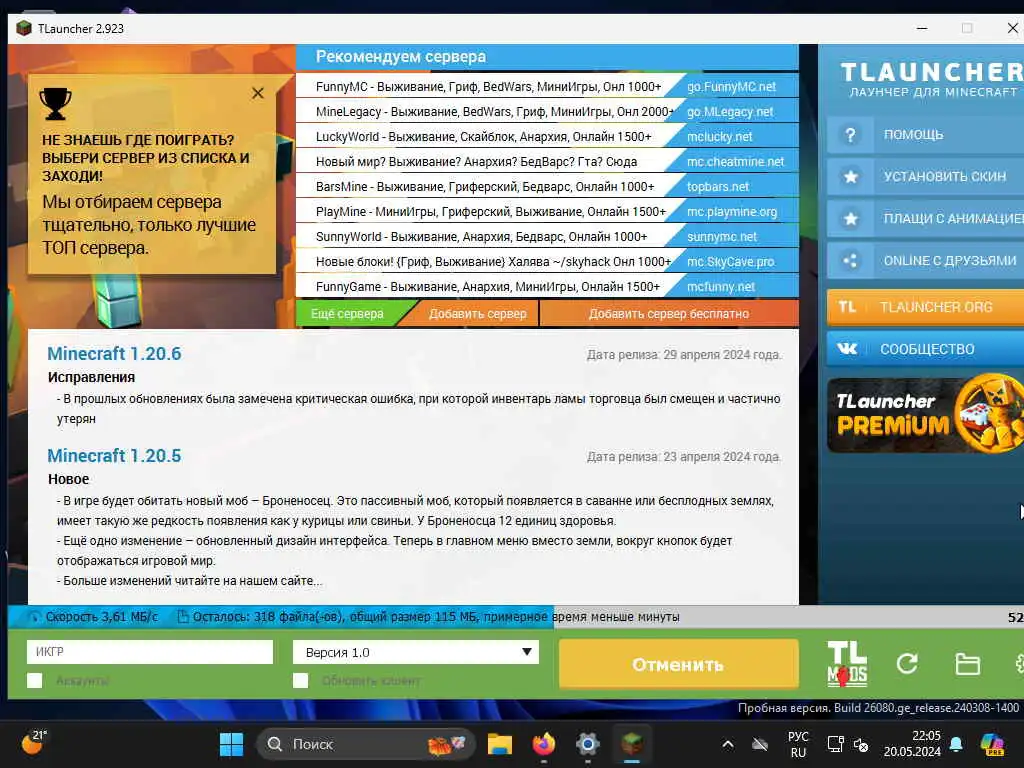Click Добавить сервер бесплатно button
The image size is (1024, 768).
click(x=669, y=313)
